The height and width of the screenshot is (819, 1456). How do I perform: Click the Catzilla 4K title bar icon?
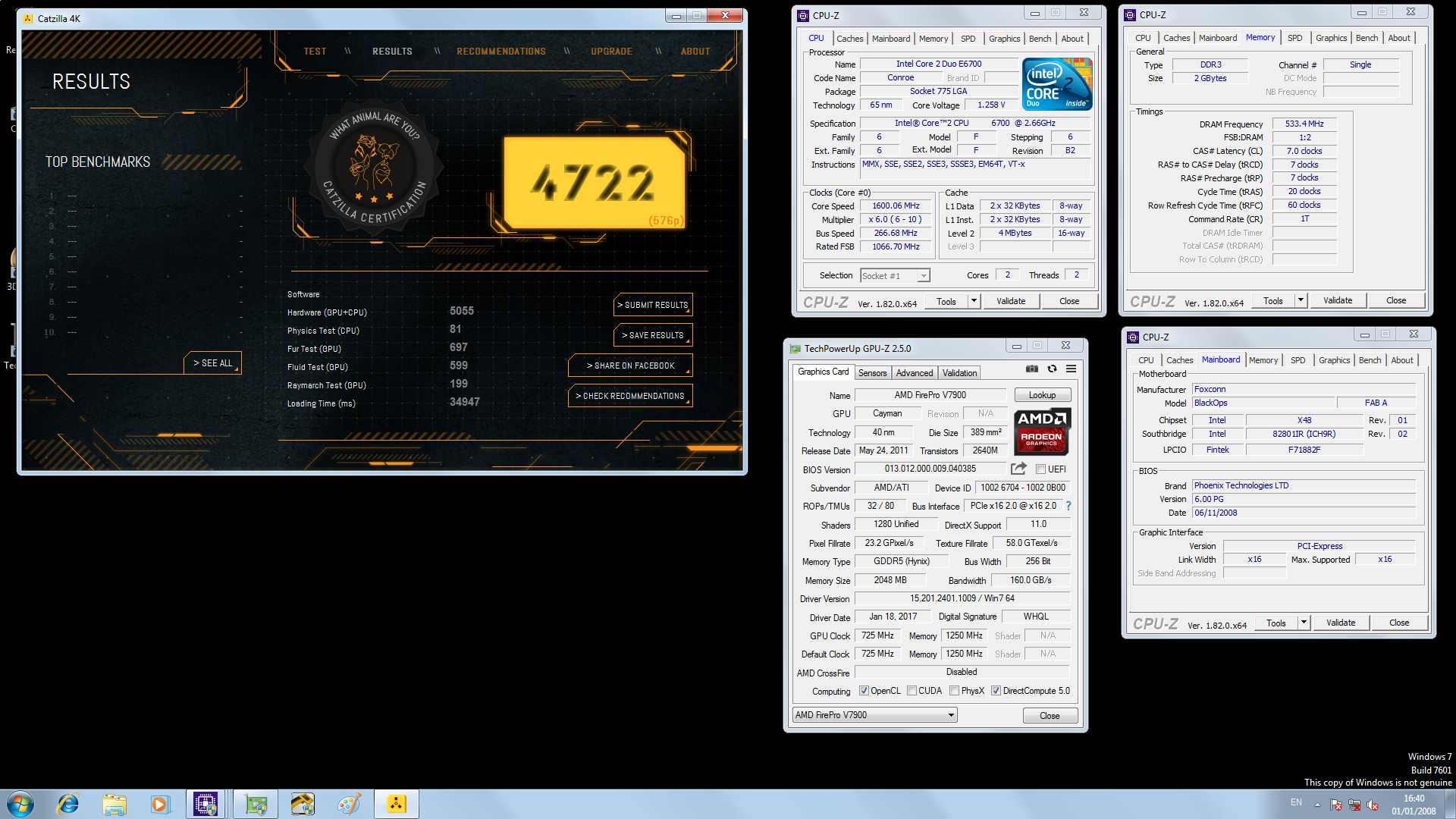coord(29,18)
